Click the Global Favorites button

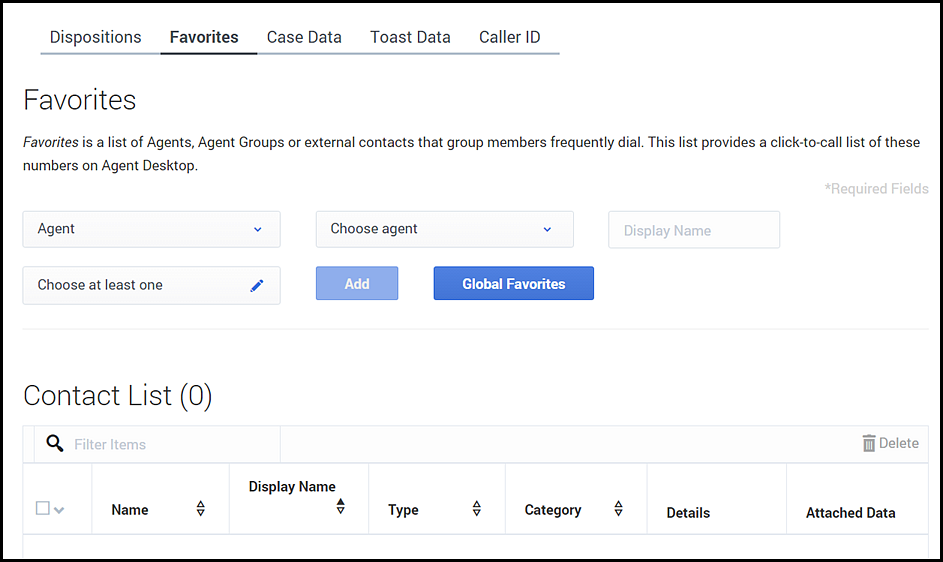click(x=513, y=284)
